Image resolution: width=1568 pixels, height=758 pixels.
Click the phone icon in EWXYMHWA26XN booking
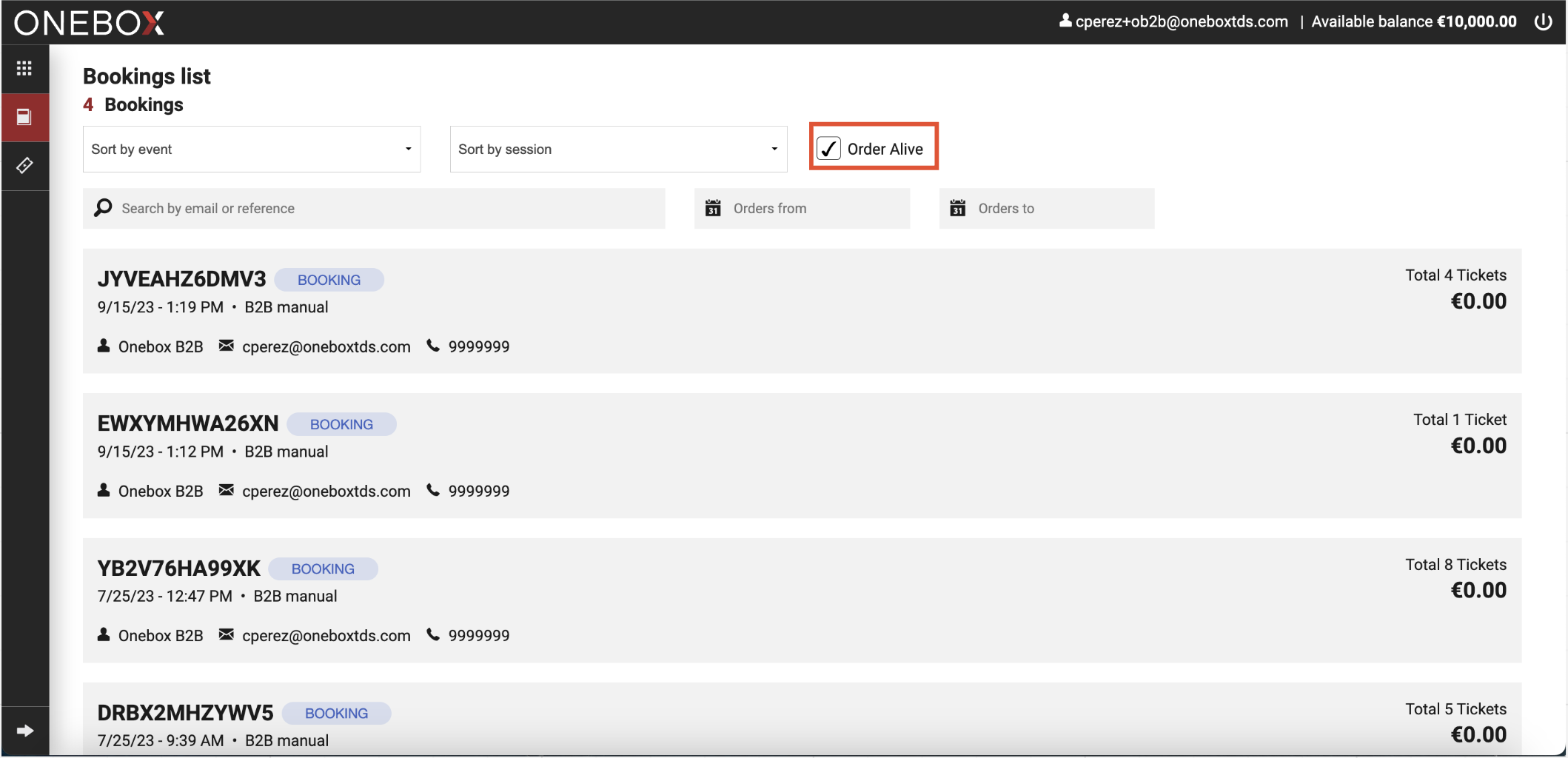point(433,490)
